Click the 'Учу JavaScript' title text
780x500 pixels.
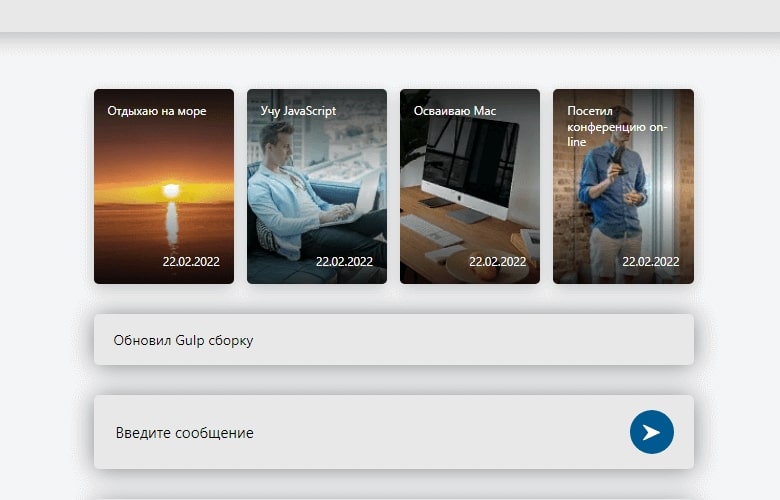(x=298, y=111)
